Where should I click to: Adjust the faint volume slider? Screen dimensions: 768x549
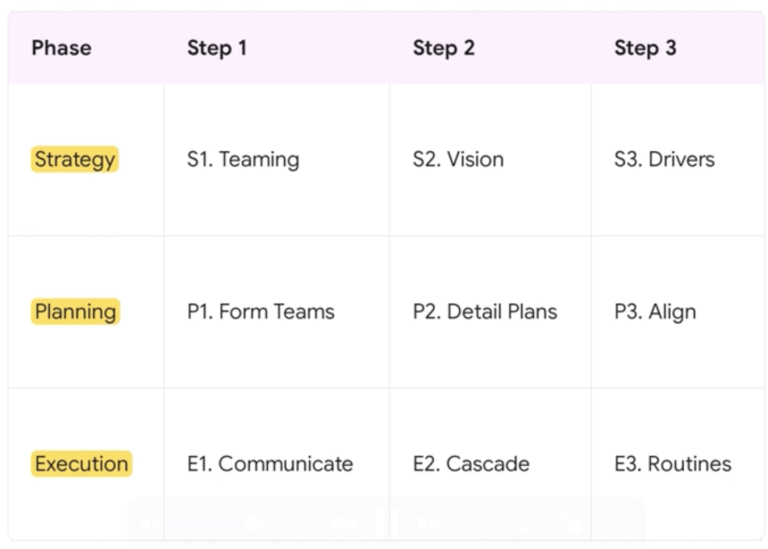coord(210,523)
